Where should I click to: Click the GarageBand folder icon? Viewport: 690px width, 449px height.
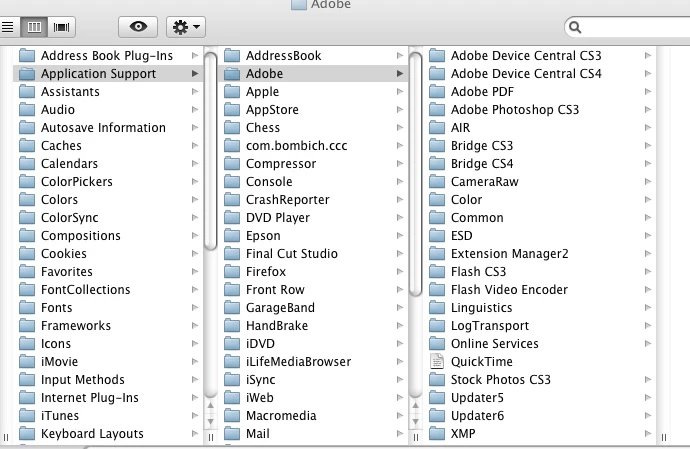[232, 308]
